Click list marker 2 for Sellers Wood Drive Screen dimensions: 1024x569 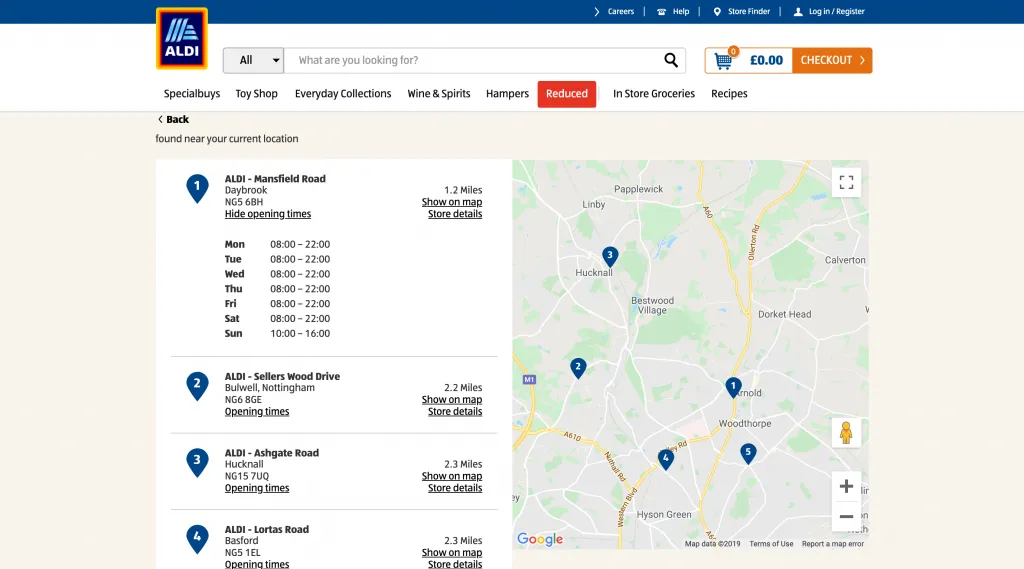coord(197,386)
